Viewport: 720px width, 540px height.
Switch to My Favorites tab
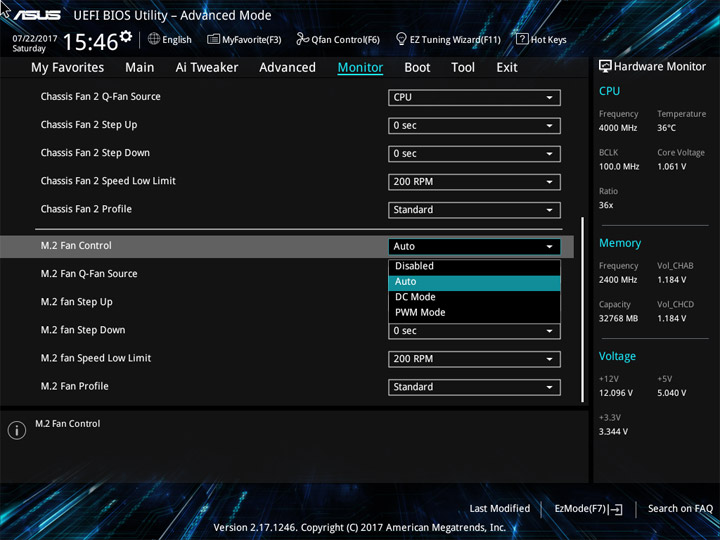click(68, 68)
